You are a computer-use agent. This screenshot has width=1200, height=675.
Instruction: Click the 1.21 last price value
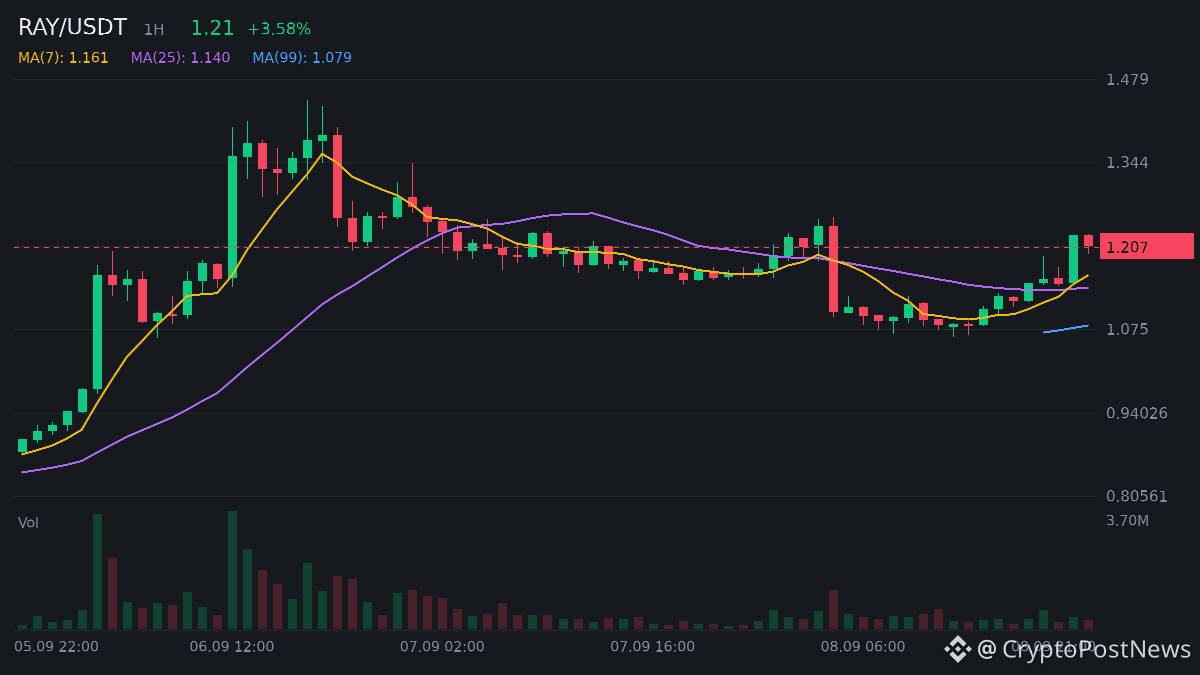212,28
